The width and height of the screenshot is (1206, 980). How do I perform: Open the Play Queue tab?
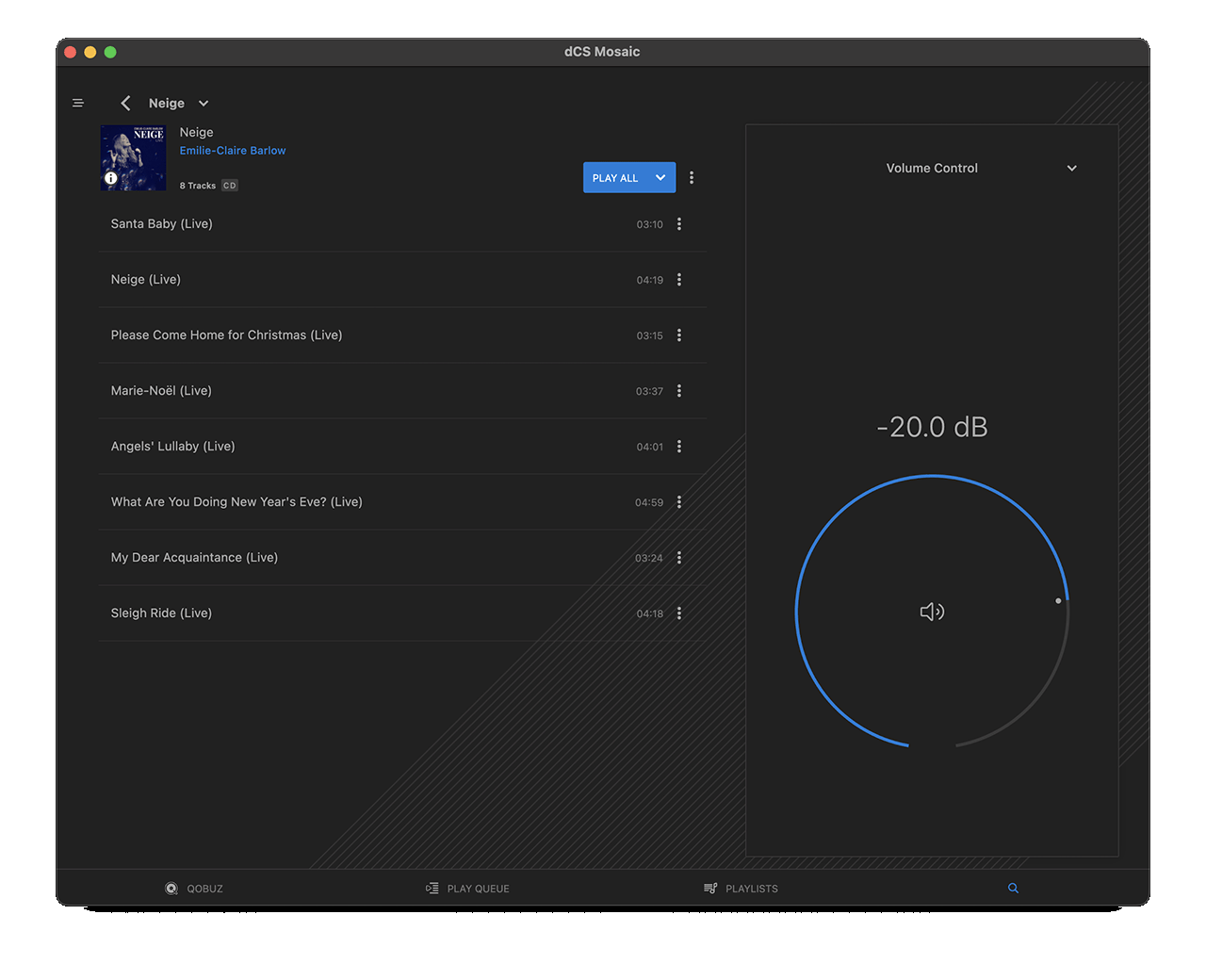tap(467, 889)
